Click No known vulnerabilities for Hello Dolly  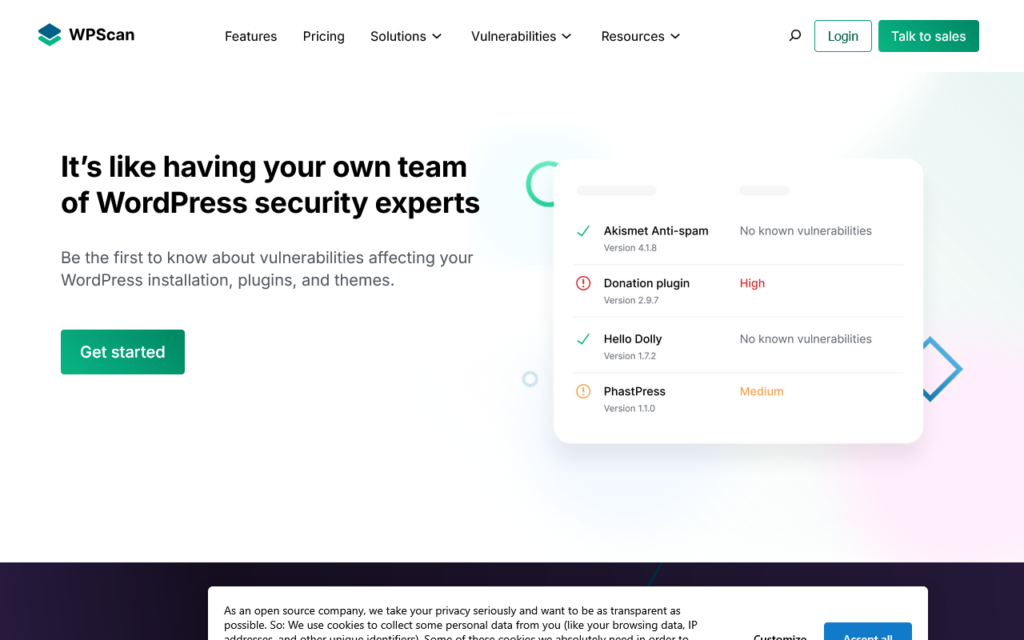(x=805, y=339)
